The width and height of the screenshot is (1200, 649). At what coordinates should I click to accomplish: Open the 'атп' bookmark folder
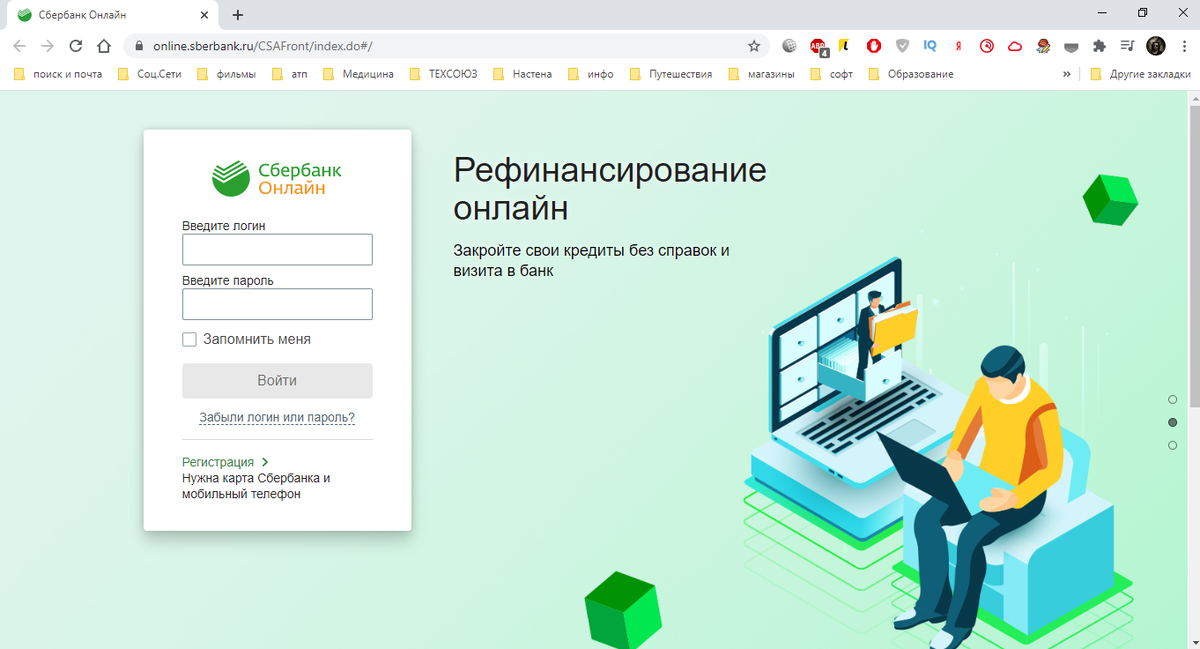coord(290,74)
